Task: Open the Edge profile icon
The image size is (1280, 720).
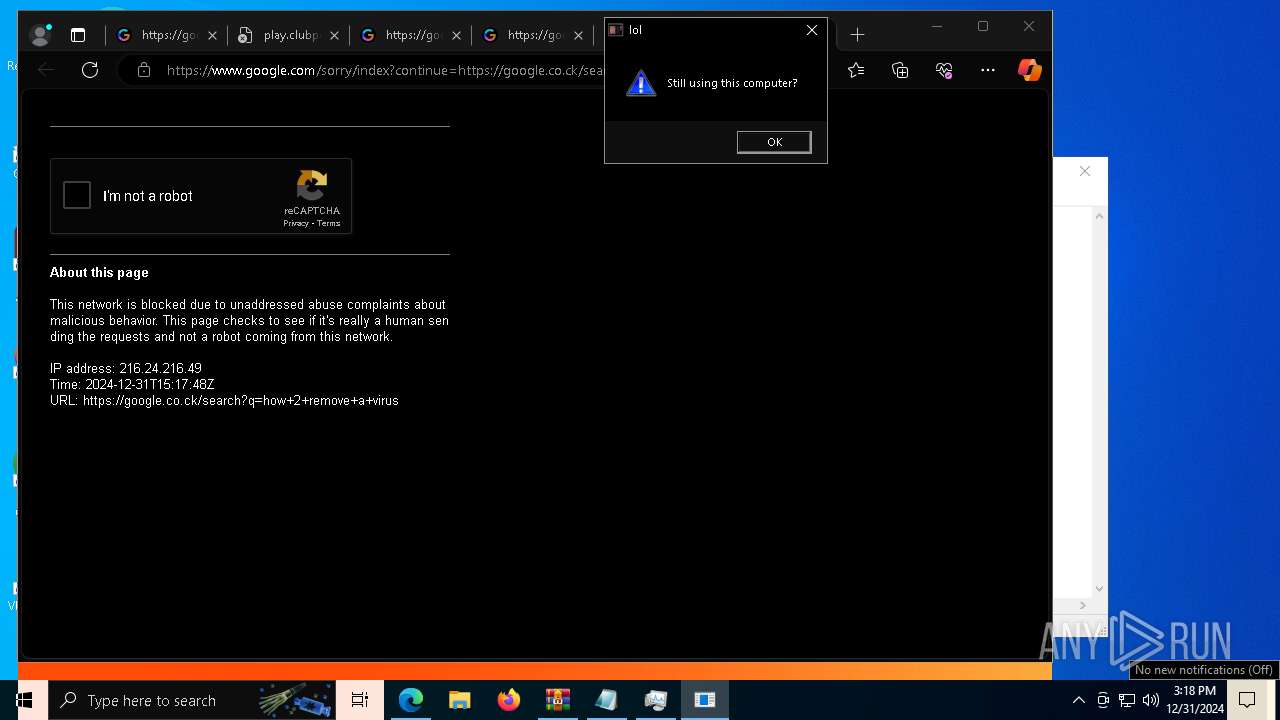Action: pos(40,35)
